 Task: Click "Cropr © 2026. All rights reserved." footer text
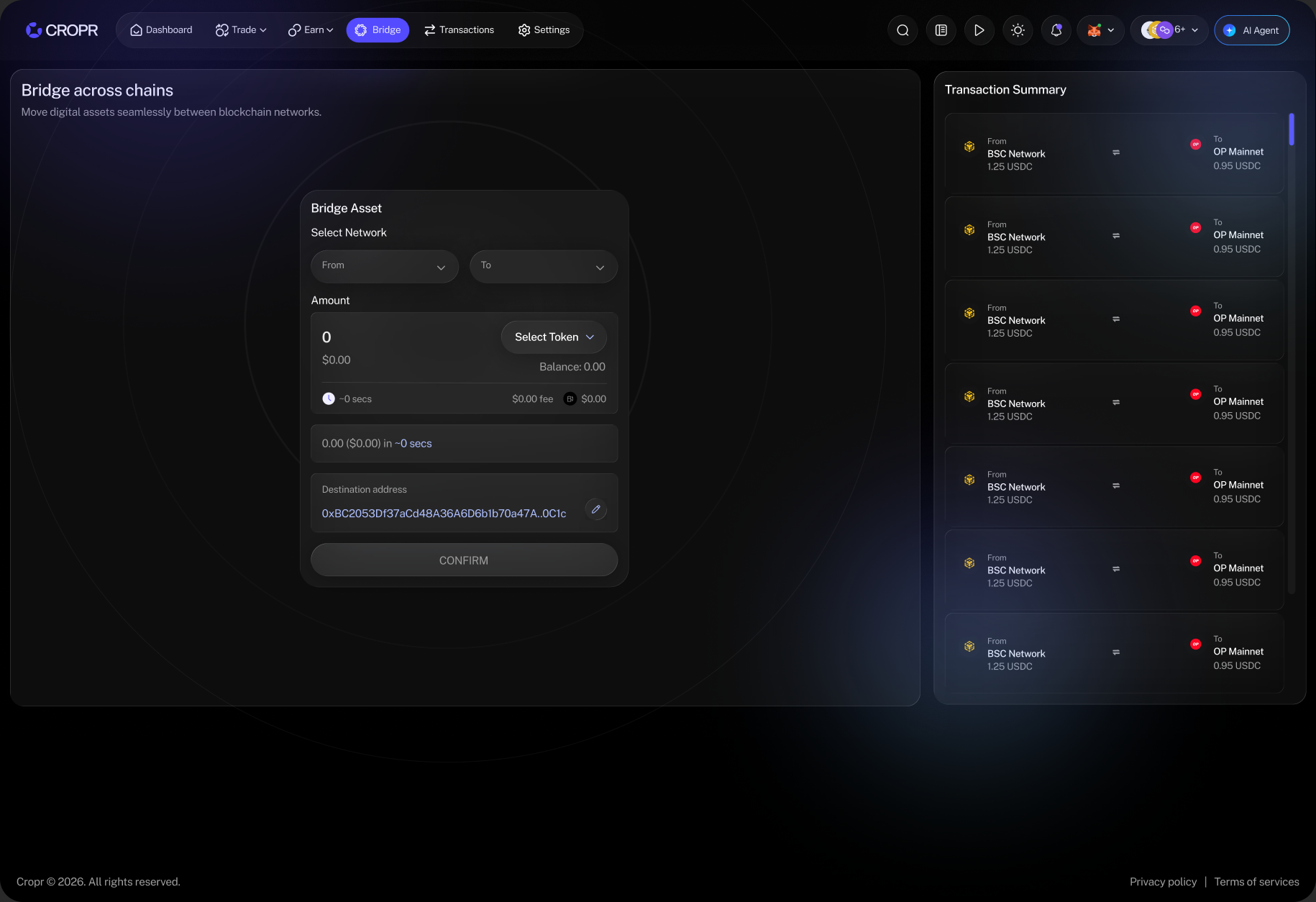point(99,882)
